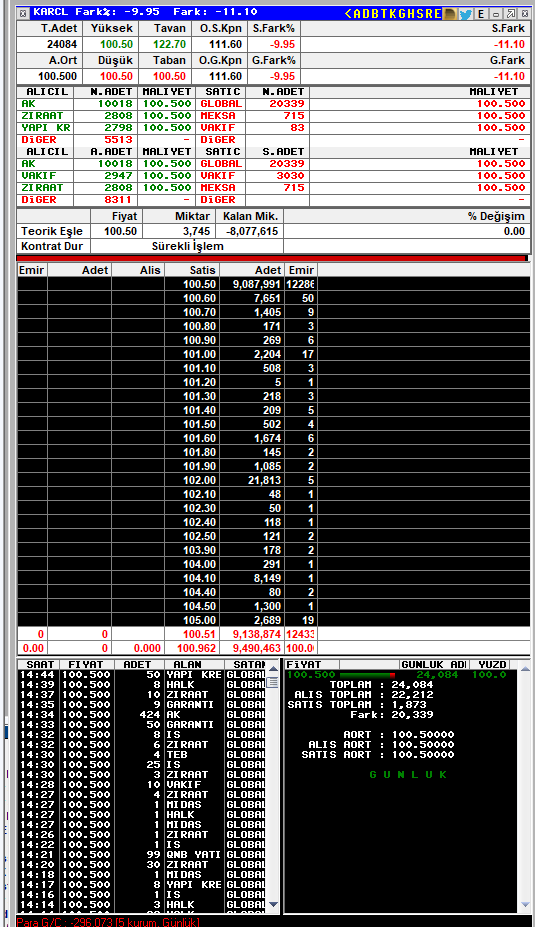
Task: Click the green GUNLUK label
Action: pyautogui.click(x=408, y=774)
